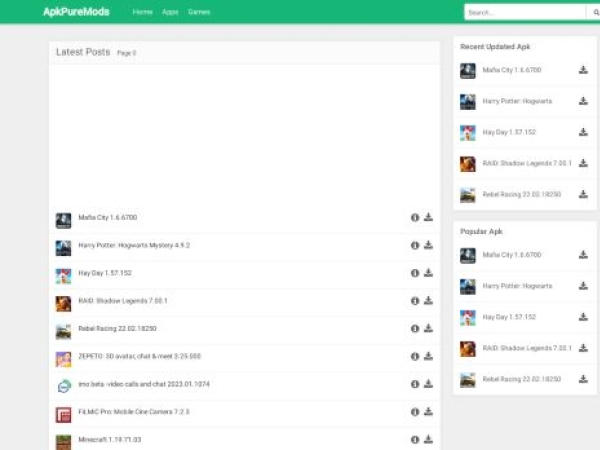Download Hay Day 1.57.152 from Latest Posts
This screenshot has height=450, width=600.
pos(428,273)
